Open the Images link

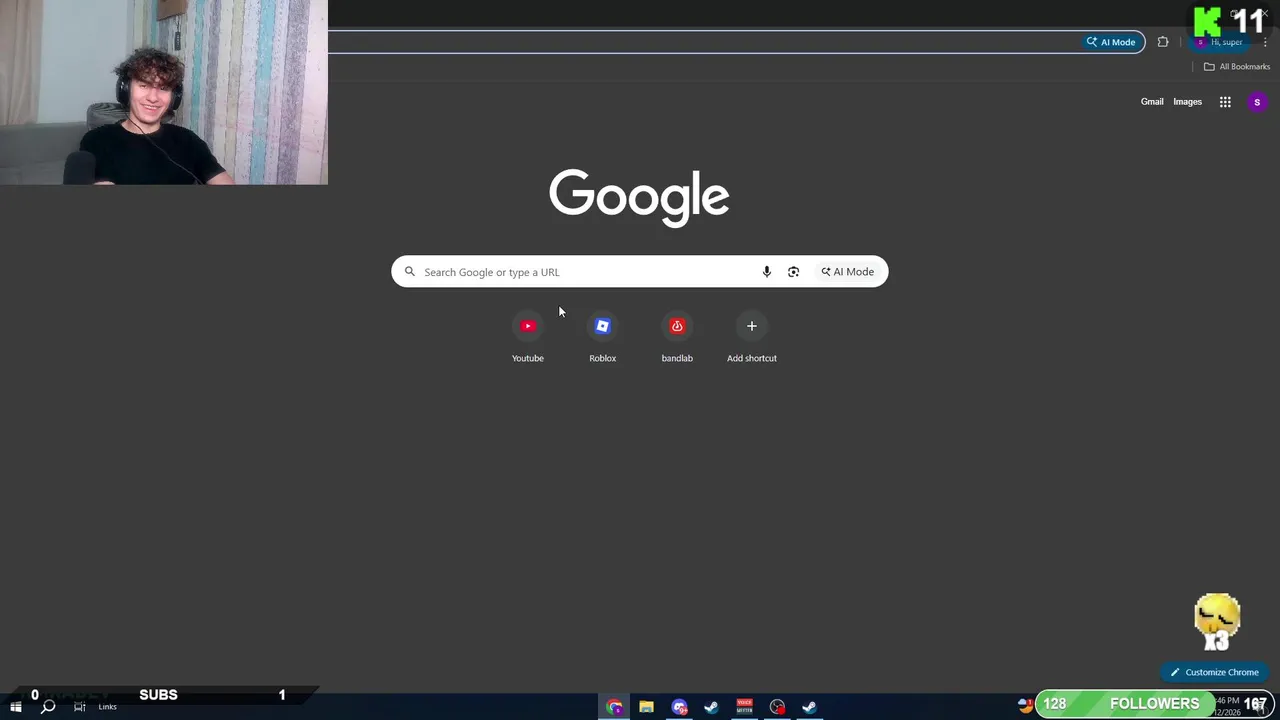[1187, 102]
